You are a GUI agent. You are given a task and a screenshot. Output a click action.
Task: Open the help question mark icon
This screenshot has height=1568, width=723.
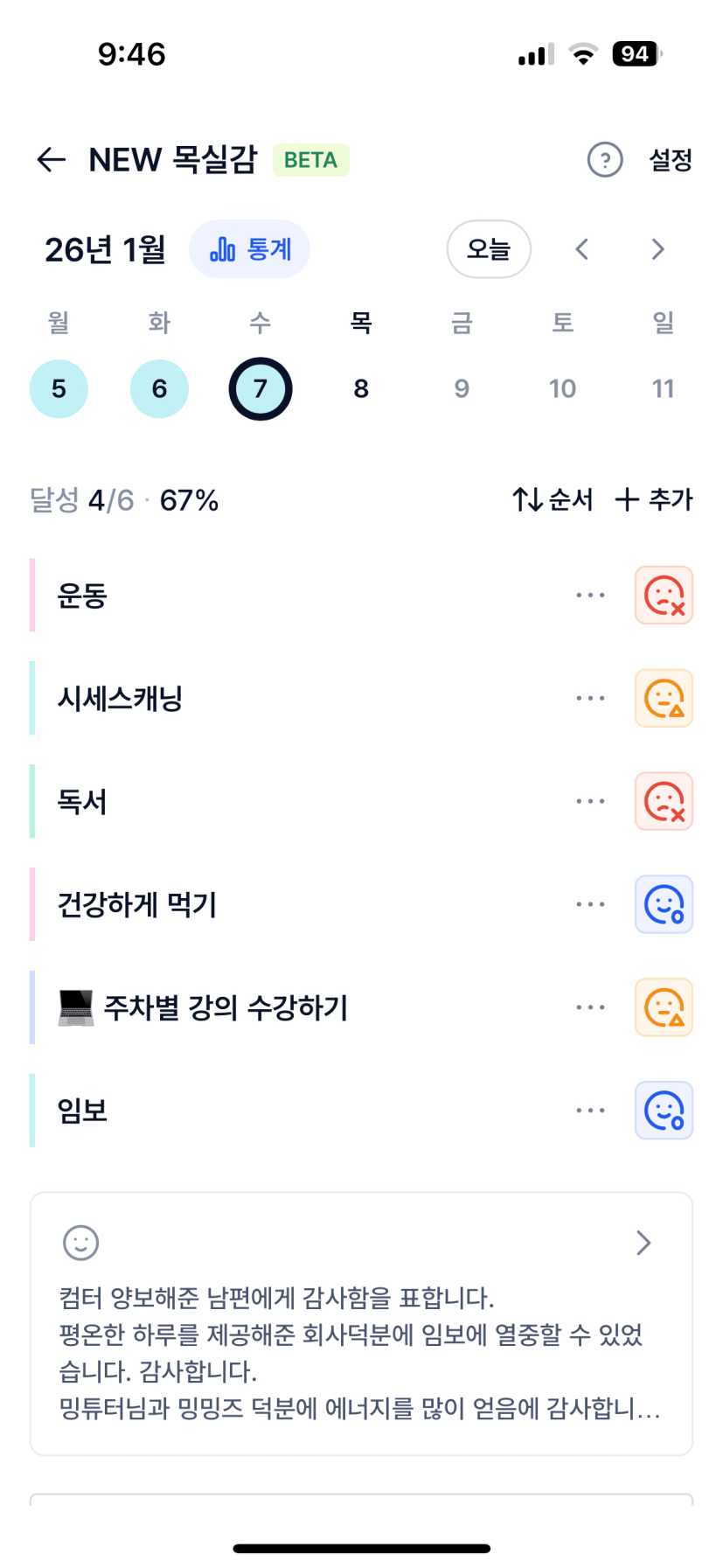click(605, 160)
